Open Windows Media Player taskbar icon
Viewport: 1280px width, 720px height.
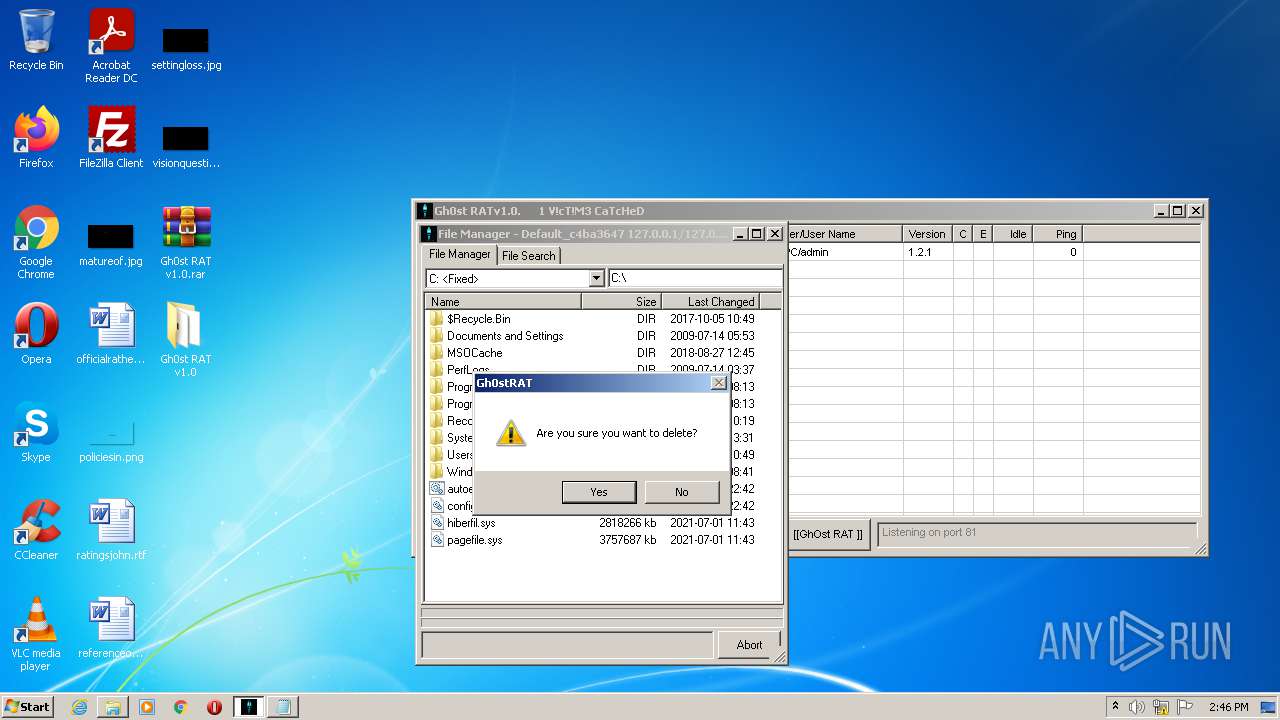(147, 707)
